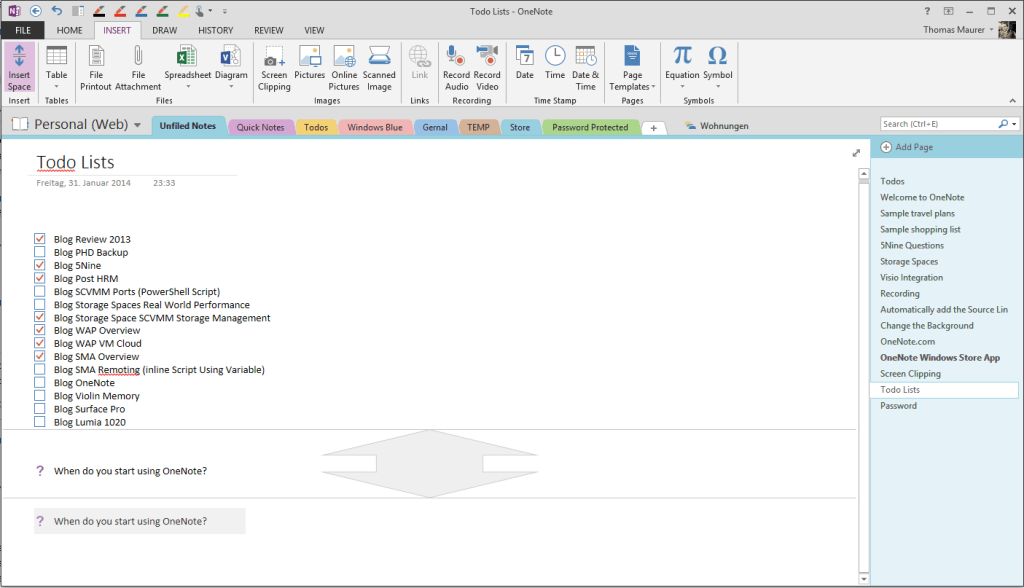
Task: Click the Record Video button
Action: pyautogui.click(x=487, y=68)
